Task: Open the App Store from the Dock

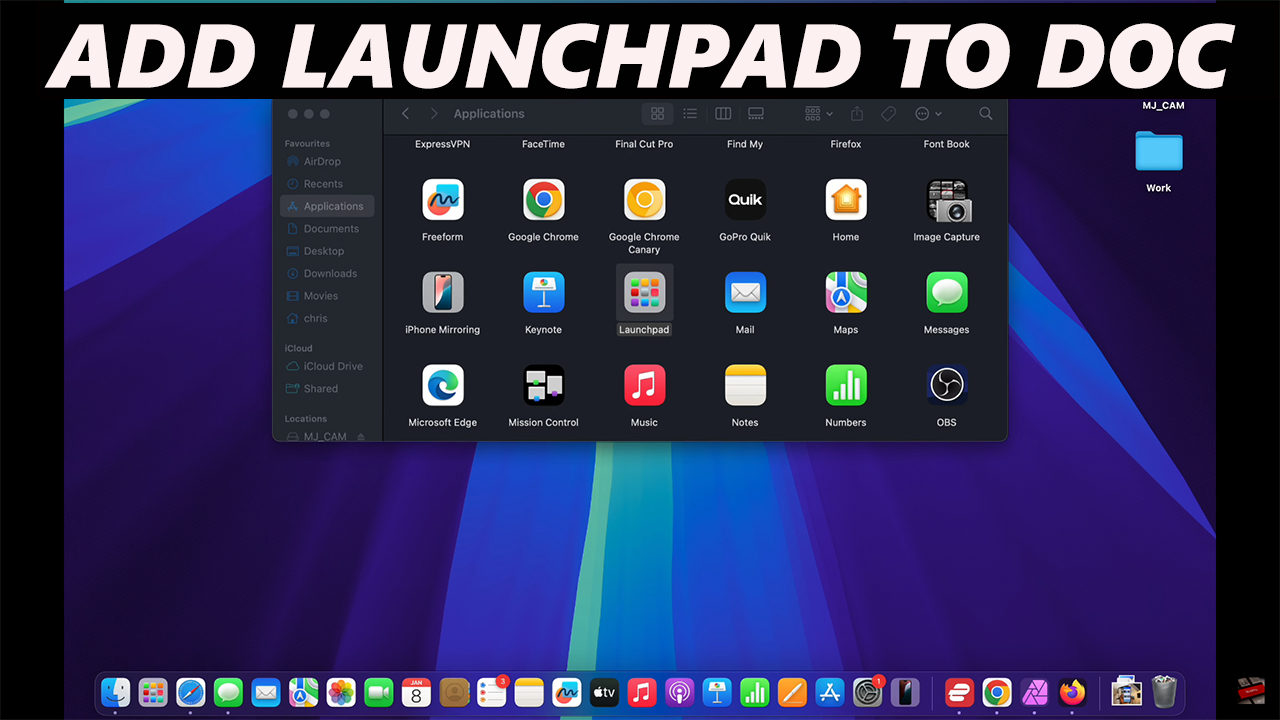Action: click(x=830, y=692)
